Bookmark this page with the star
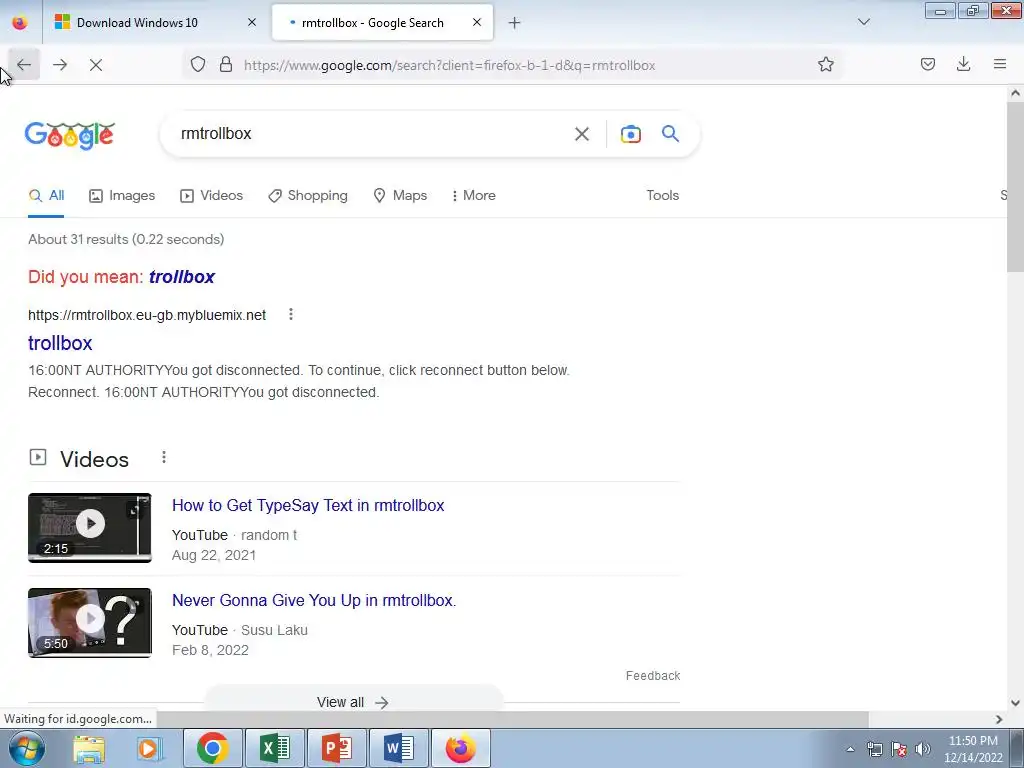Viewport: 1024px width, 768px height. coord(825,65)
